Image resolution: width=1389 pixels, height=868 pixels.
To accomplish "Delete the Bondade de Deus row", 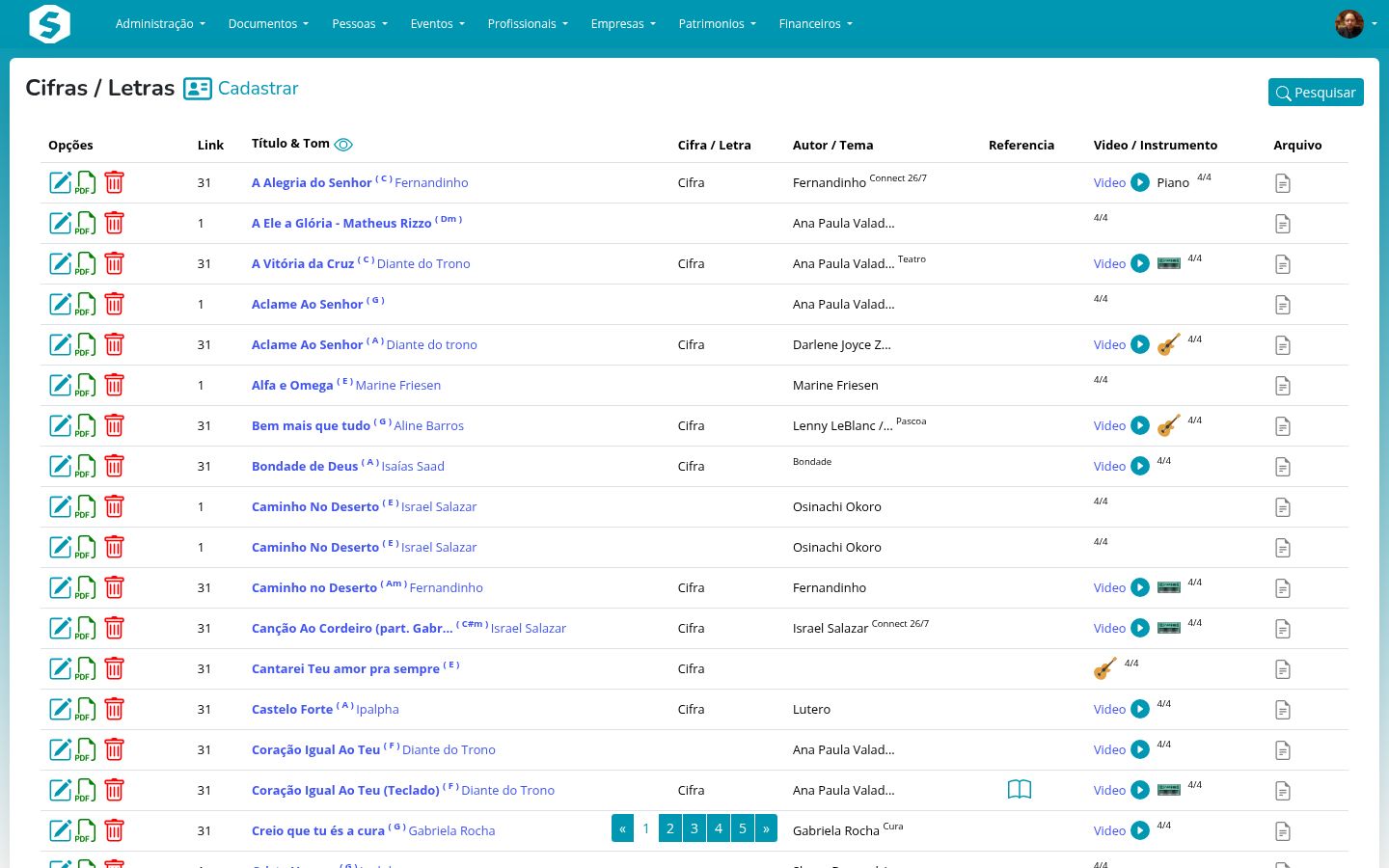I will [114, 466].
